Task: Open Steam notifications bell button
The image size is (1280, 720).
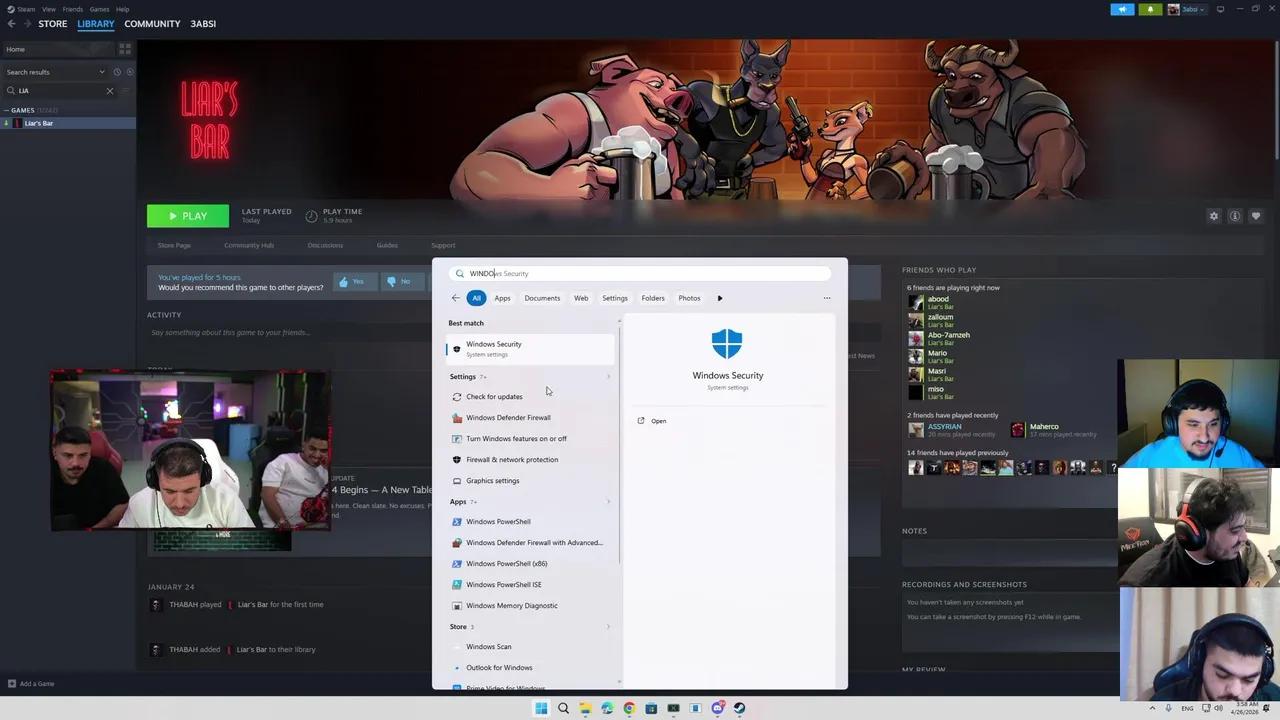Action: click(1150, 9)
